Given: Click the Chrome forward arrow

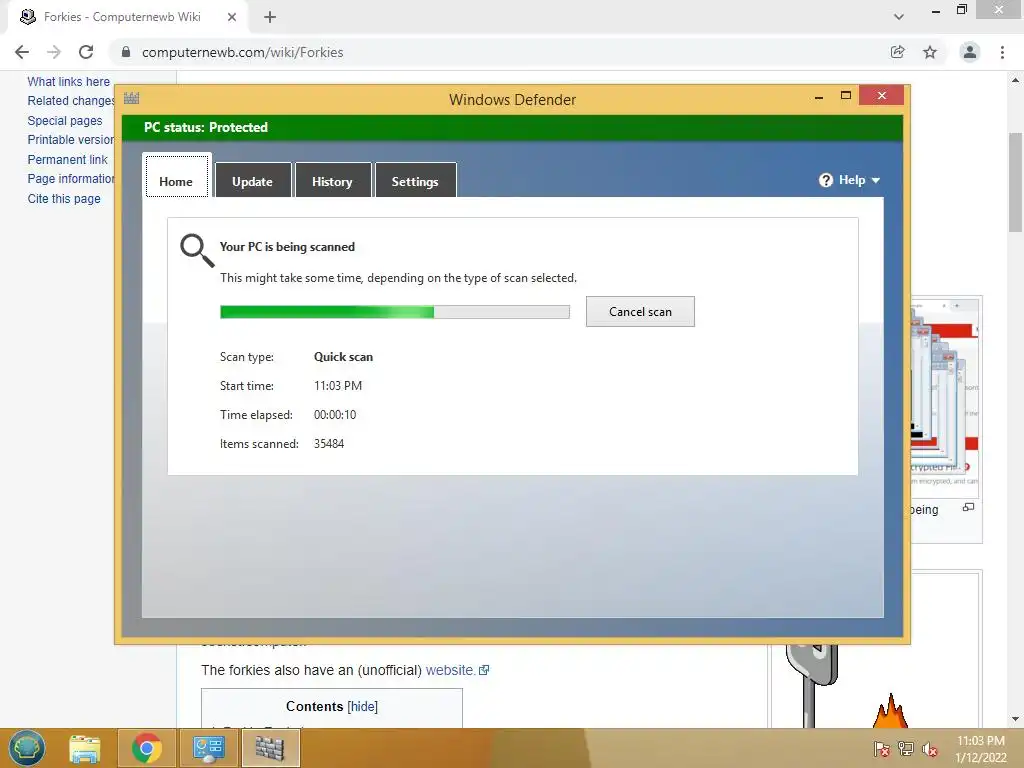Looking at the screenshot, I should [54, 52].
